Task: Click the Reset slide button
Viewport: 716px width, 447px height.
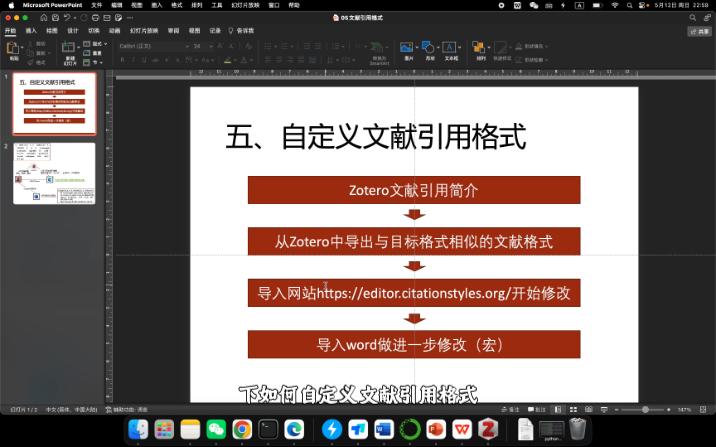Action: (x=92, y=53)
